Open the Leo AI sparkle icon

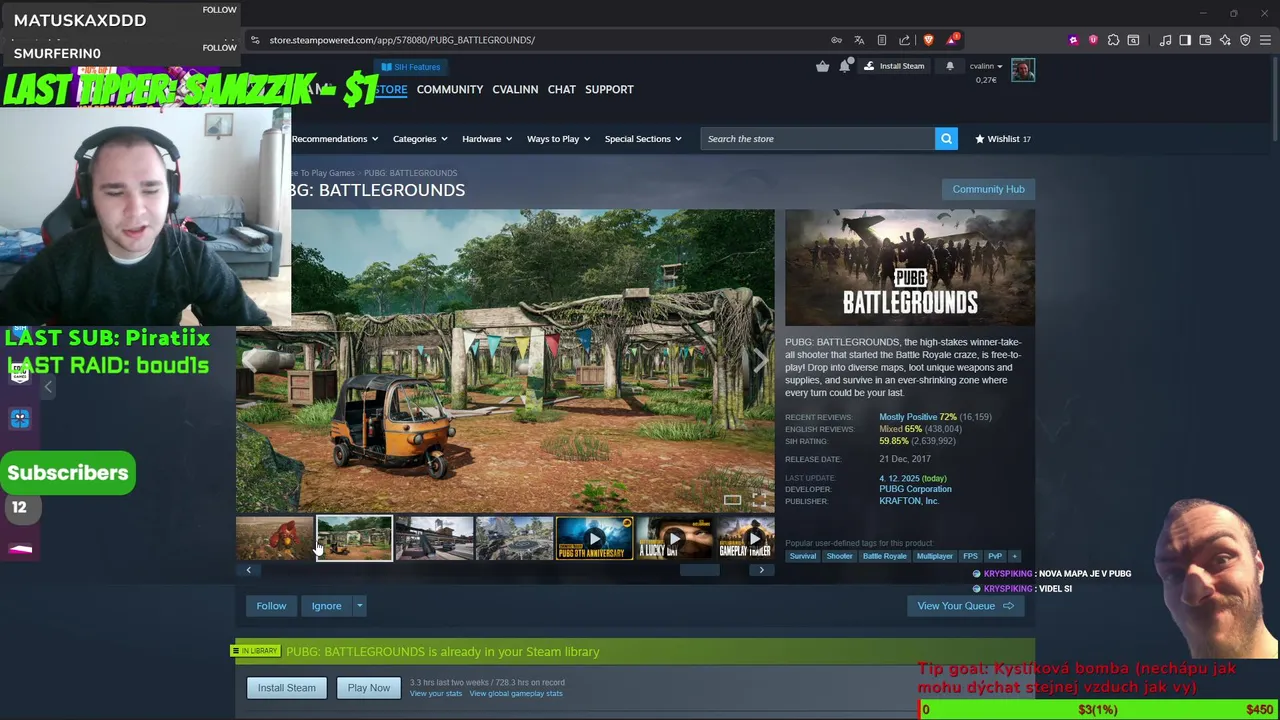point(1225,40)
